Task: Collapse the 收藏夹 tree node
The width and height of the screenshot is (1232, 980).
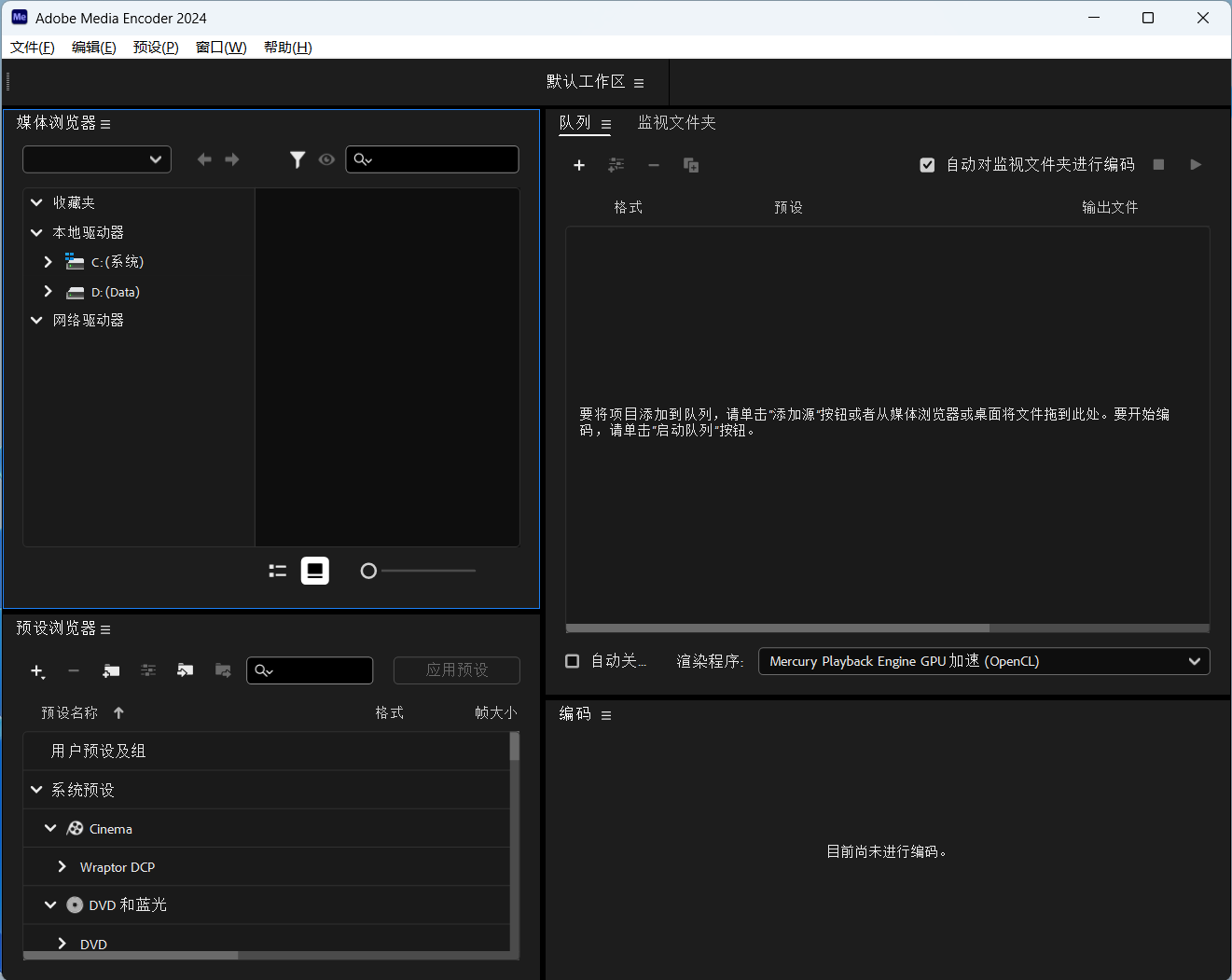Action: coord(36,202)
